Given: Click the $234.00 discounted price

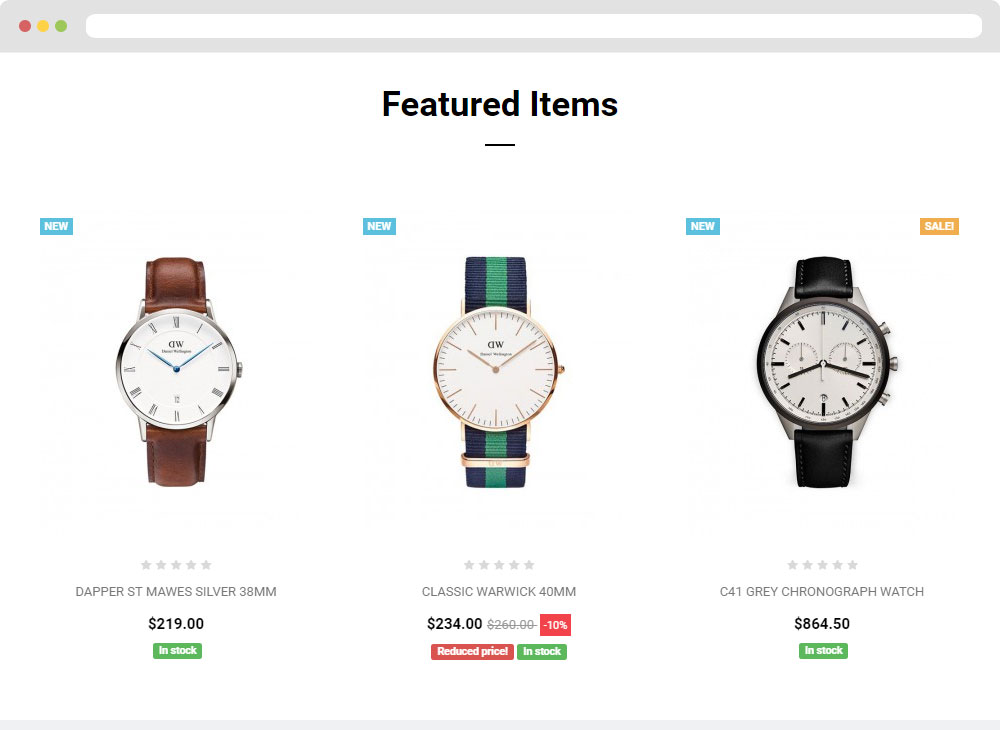Looking at the screenshot, I should tap(455, 624).
